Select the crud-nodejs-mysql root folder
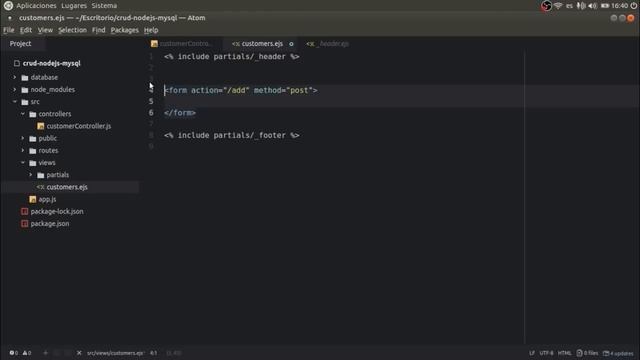 (51, 63)
